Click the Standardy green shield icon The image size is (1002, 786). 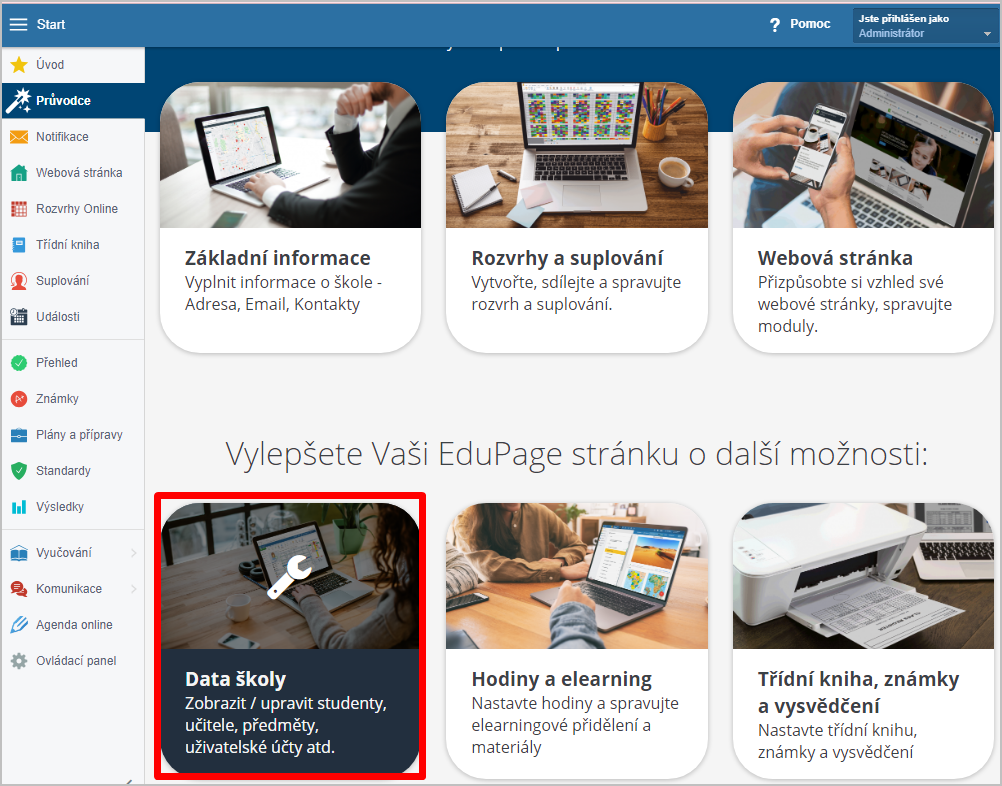point(19,471)
